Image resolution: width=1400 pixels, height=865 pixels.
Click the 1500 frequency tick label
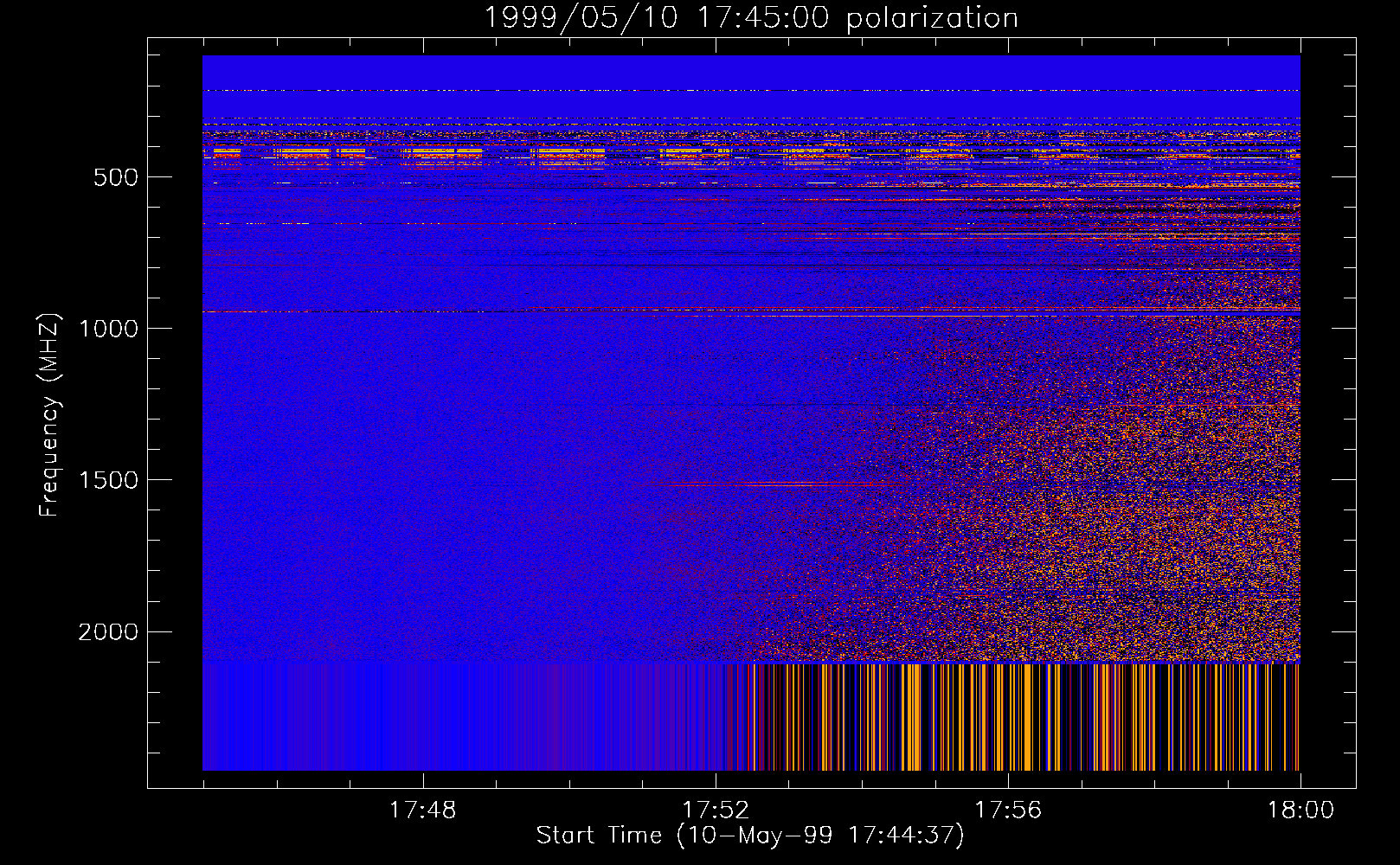pos(108,481)
